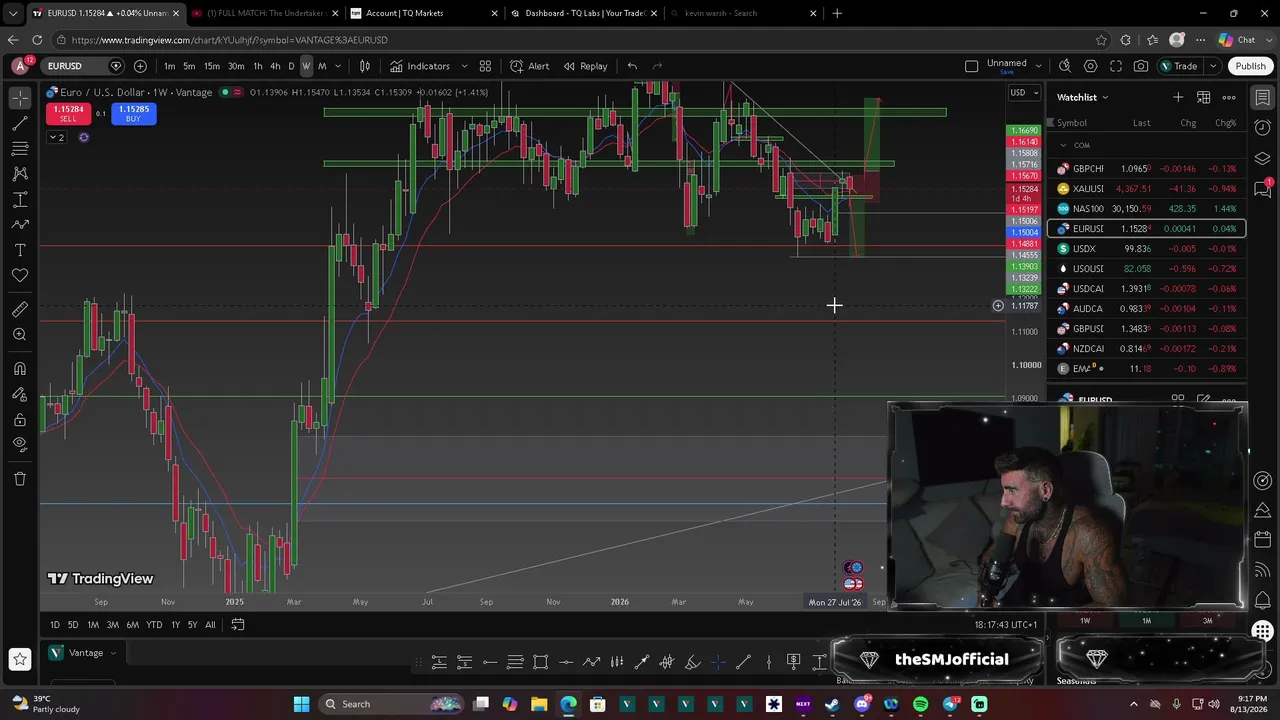The height and width of the screenshot is (720, 1280).
Task: Open quick search magnifier in top toolbar
Action: pos(1065,66)
